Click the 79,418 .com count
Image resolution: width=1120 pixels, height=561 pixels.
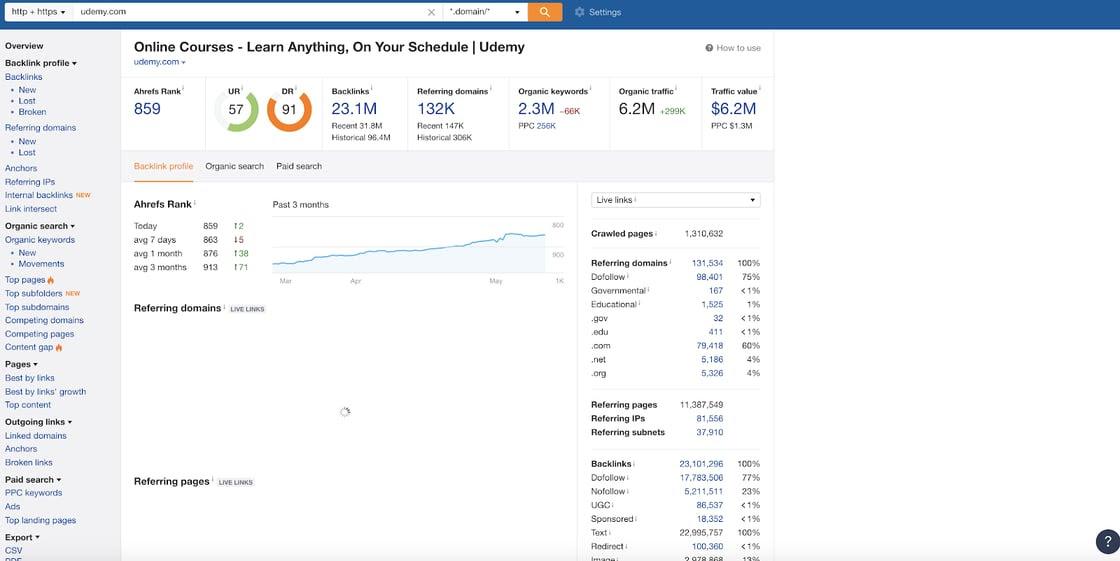pos(709,346)
